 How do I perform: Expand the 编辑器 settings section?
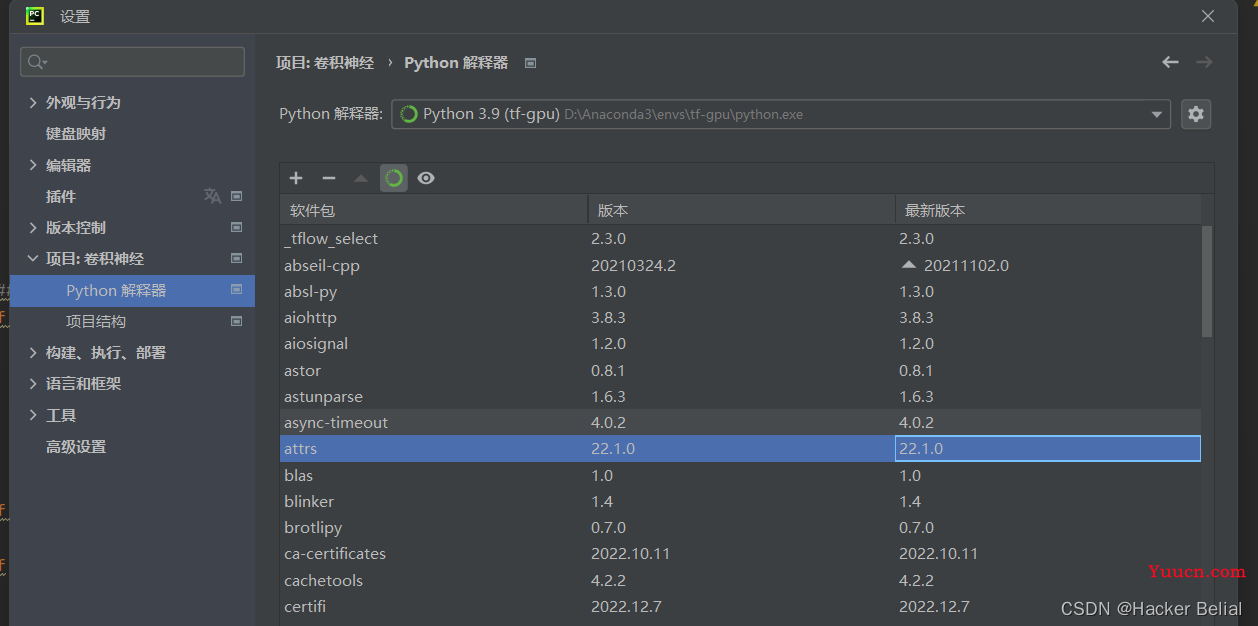pos(33,166)
